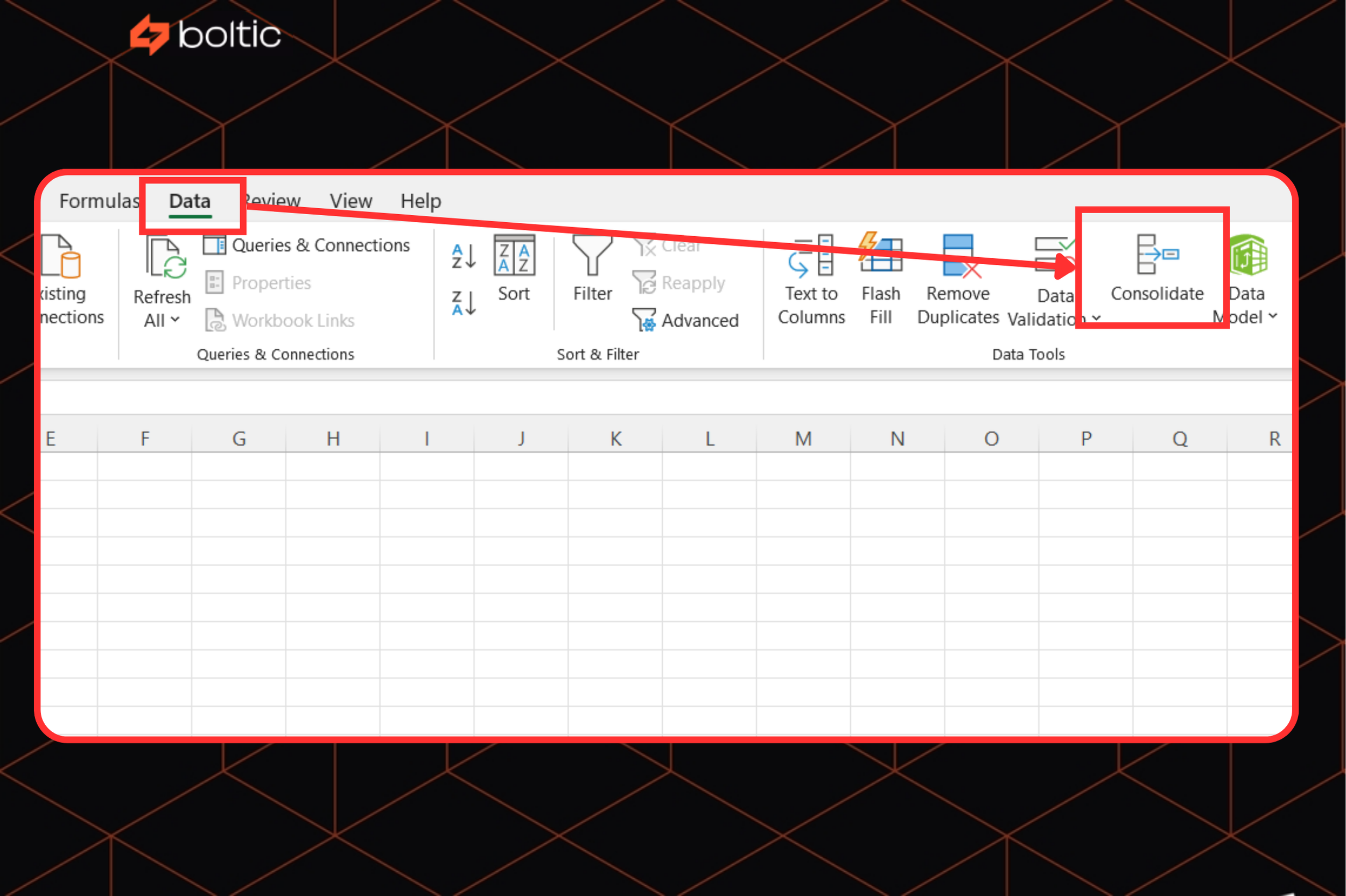Open Advanced filter options
Screen dimensions: 1346x896
[686, 320]
